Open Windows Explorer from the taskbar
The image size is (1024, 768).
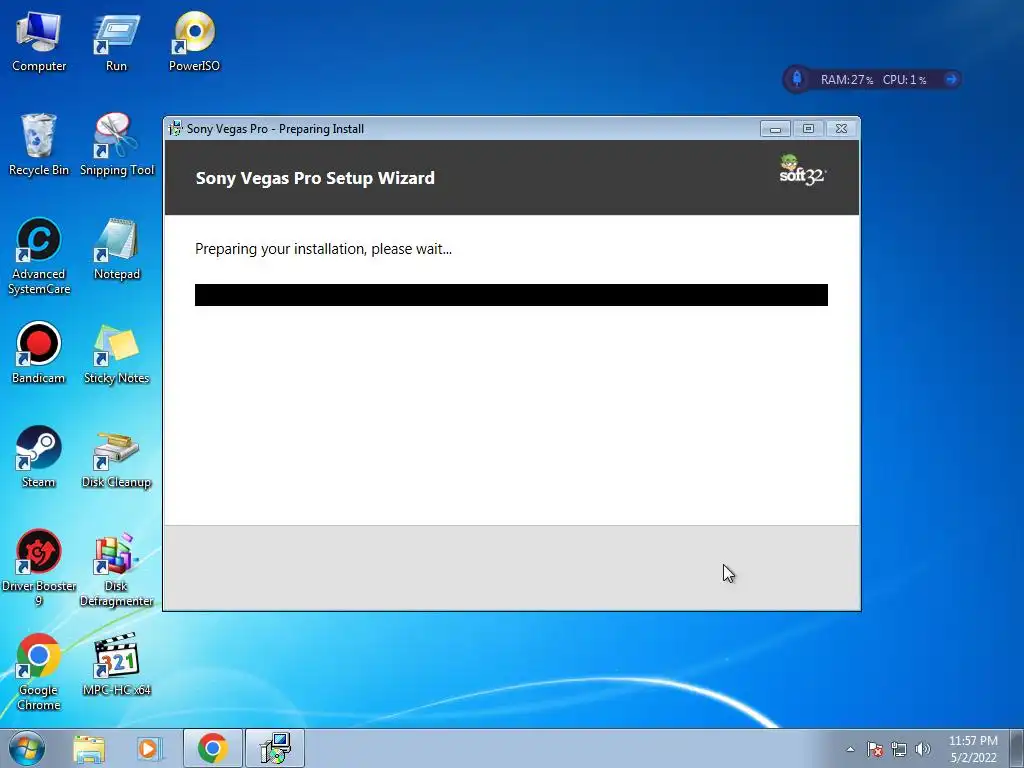click(x=89, y=748)
